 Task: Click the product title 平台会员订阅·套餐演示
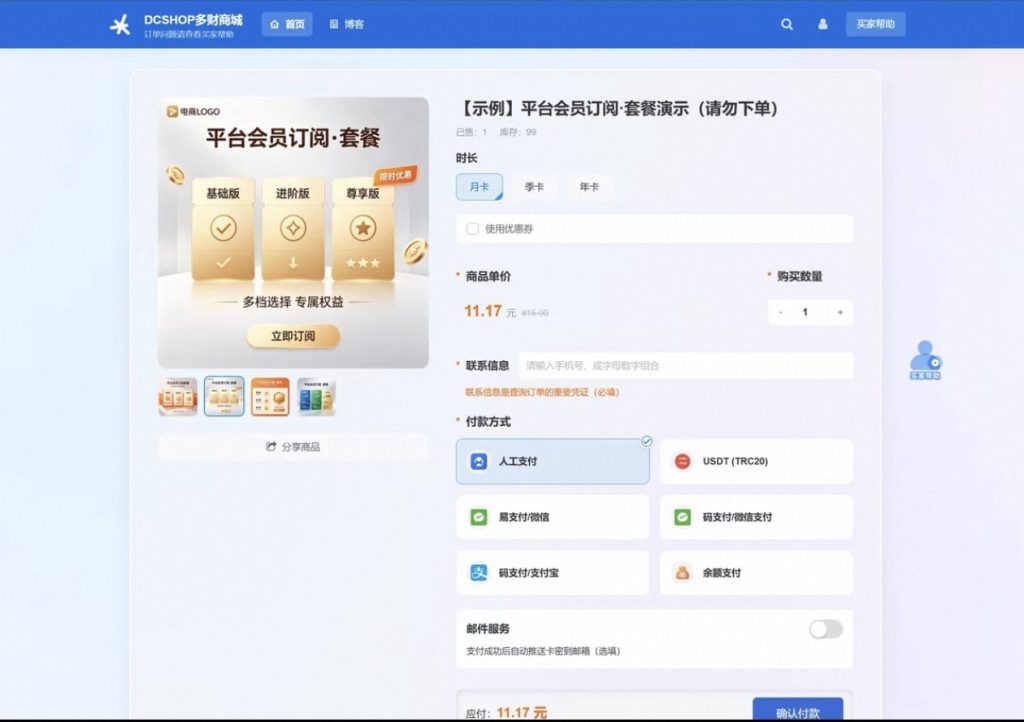pyautogui.click(x=619, y=108)
